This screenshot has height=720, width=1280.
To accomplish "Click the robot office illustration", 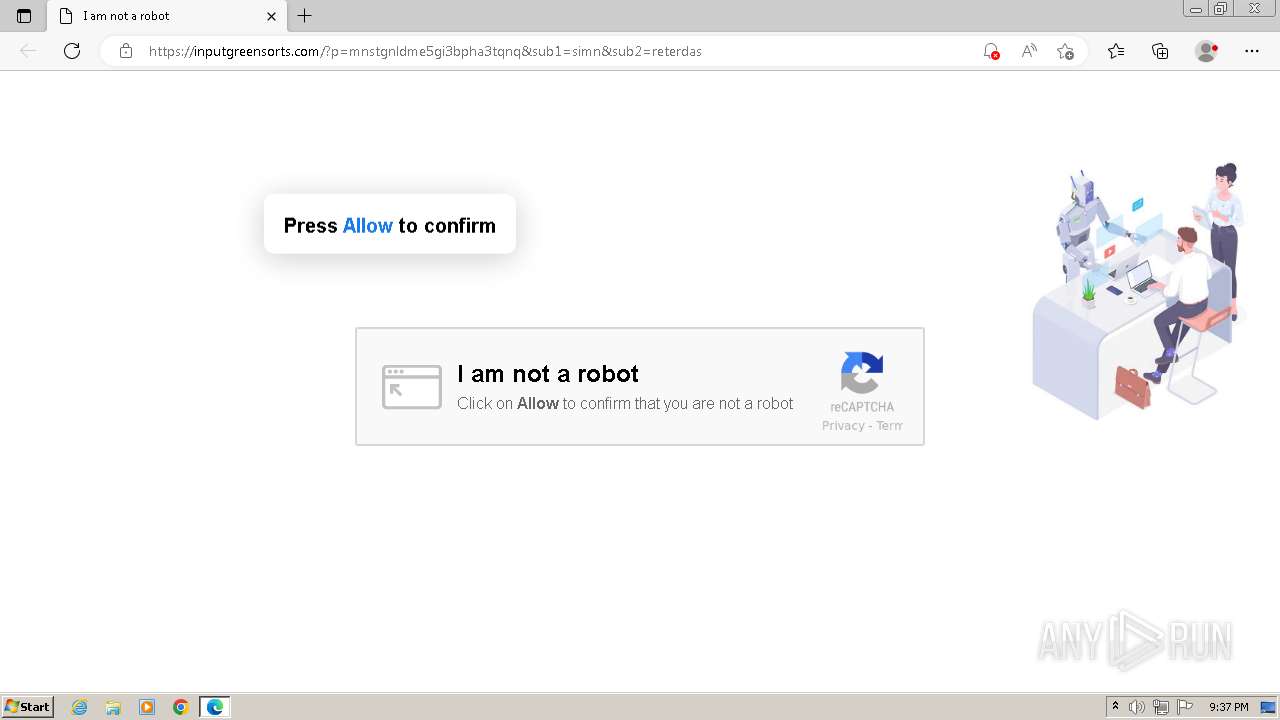I will (x=1138, y=290).
